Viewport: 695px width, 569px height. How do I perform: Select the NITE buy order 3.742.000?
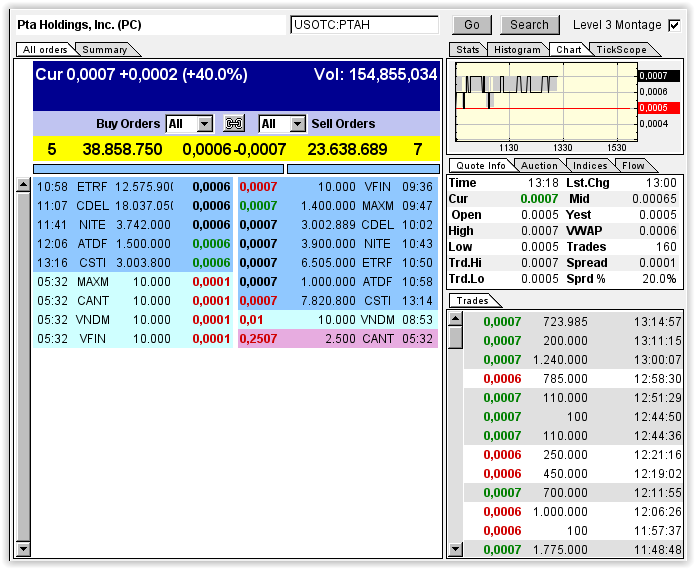pos(133,225)
